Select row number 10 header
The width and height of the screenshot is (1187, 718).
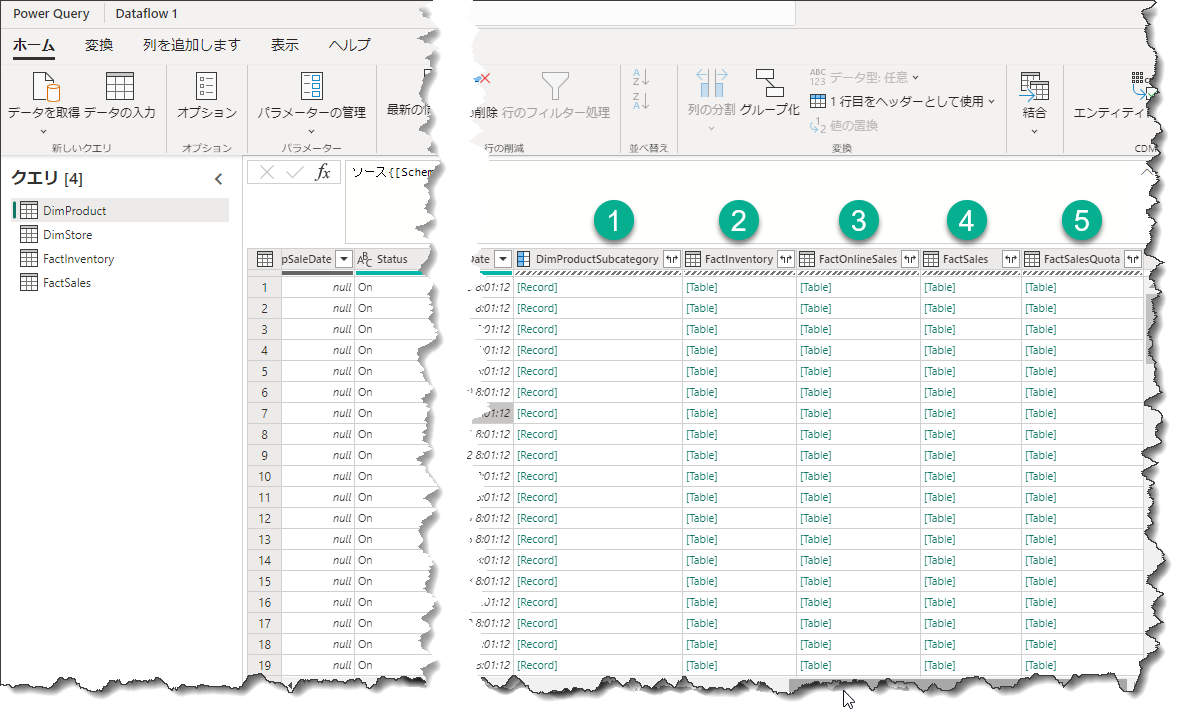coord(264,476)
